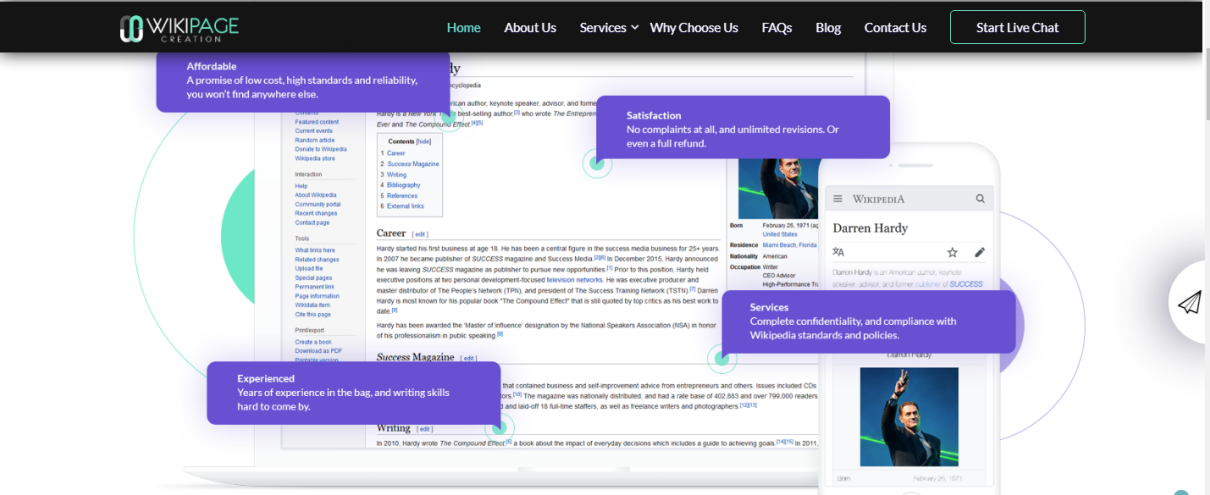This screenshot has width=1210, height=495.
Task: Click the Services feature card about confidentiality
Action: [x=869, y=321]
